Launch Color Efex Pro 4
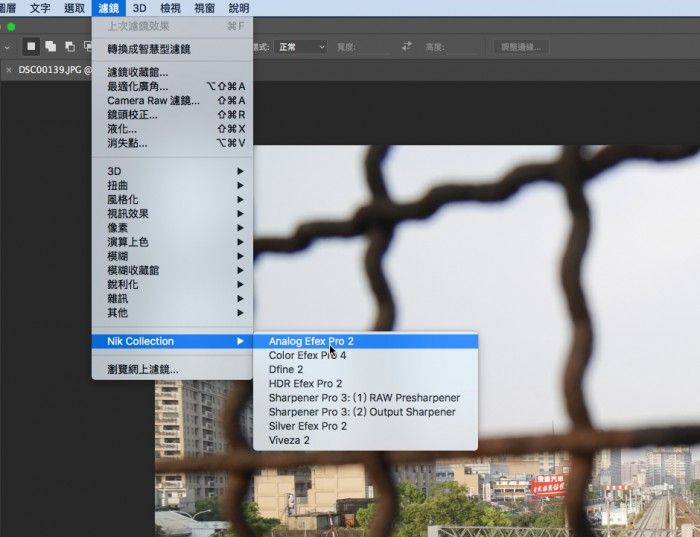The width and height of the screenshot is (700, 537). (365, 355)
